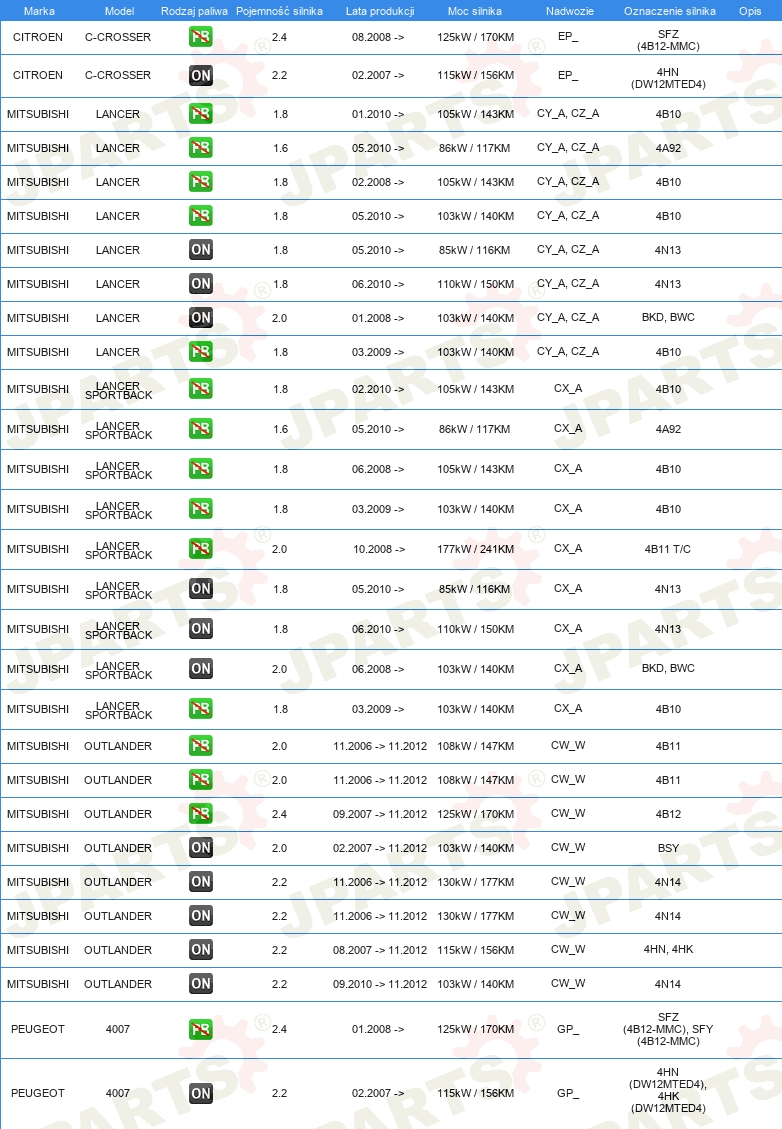Select diesel icon in Outlander 09.2010 row
782x1129 pixels.
200,984
